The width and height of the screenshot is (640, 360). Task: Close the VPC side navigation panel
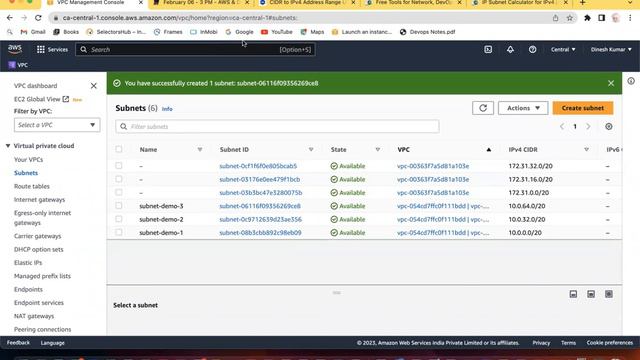93,86
